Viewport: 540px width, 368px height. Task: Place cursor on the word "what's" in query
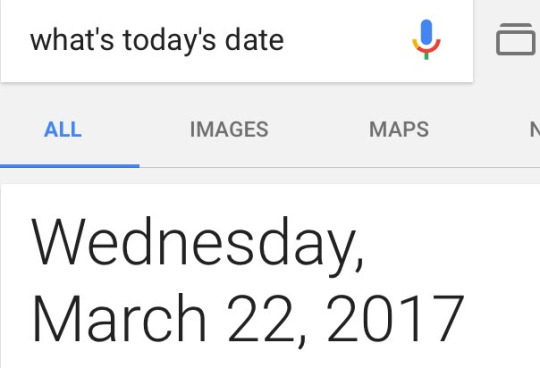pyautogui.click(x=72, y=40)
